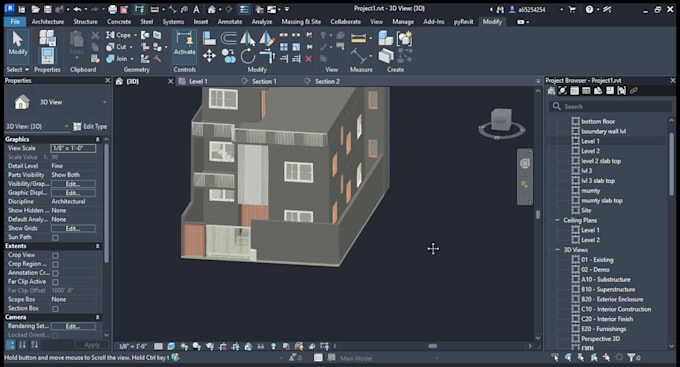
Task: Open the Help question mark icon
Action: 589,9
